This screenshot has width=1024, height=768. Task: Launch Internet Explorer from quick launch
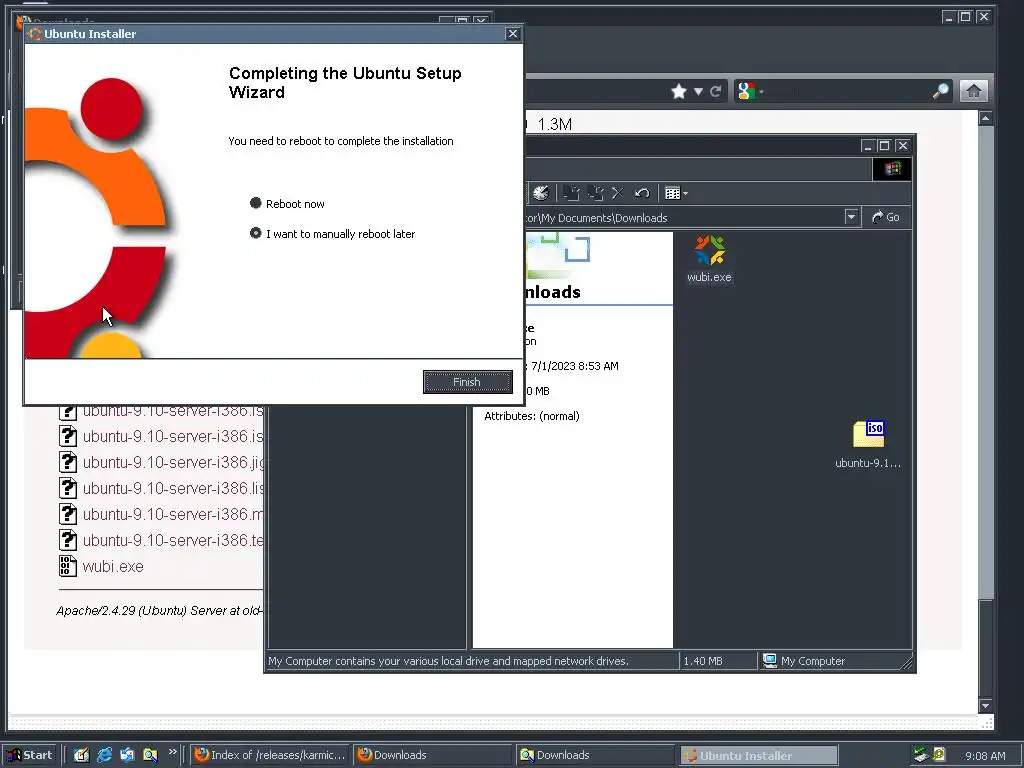coord(104,755)
